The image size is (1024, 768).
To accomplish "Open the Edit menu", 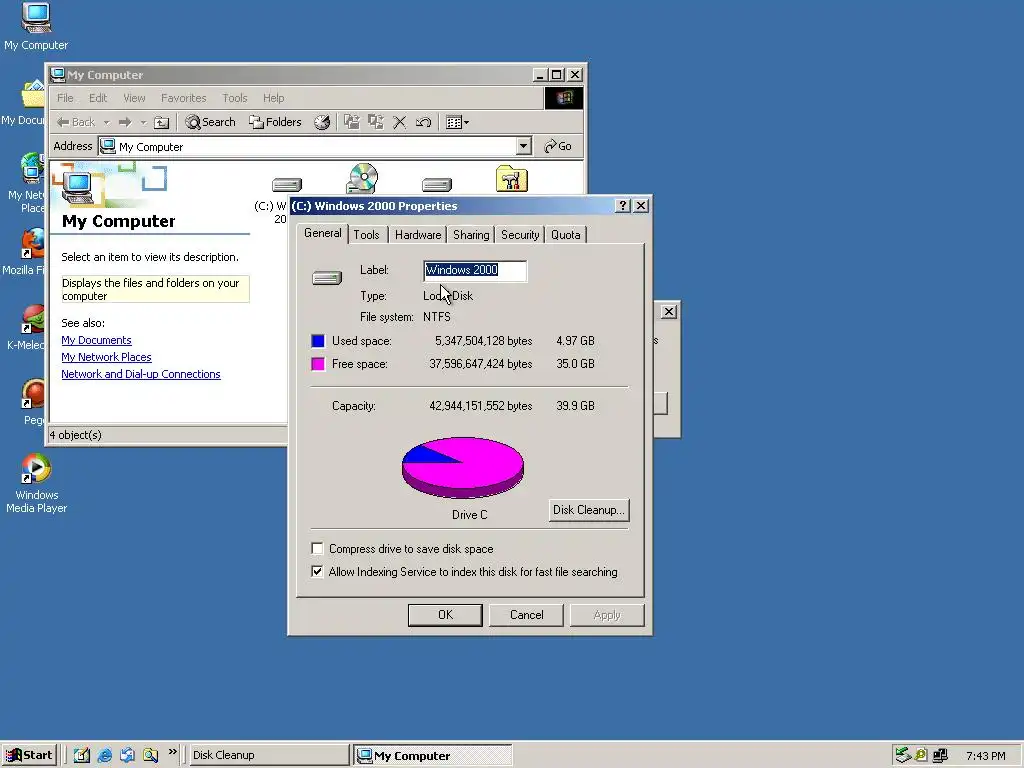I will 98,98.
